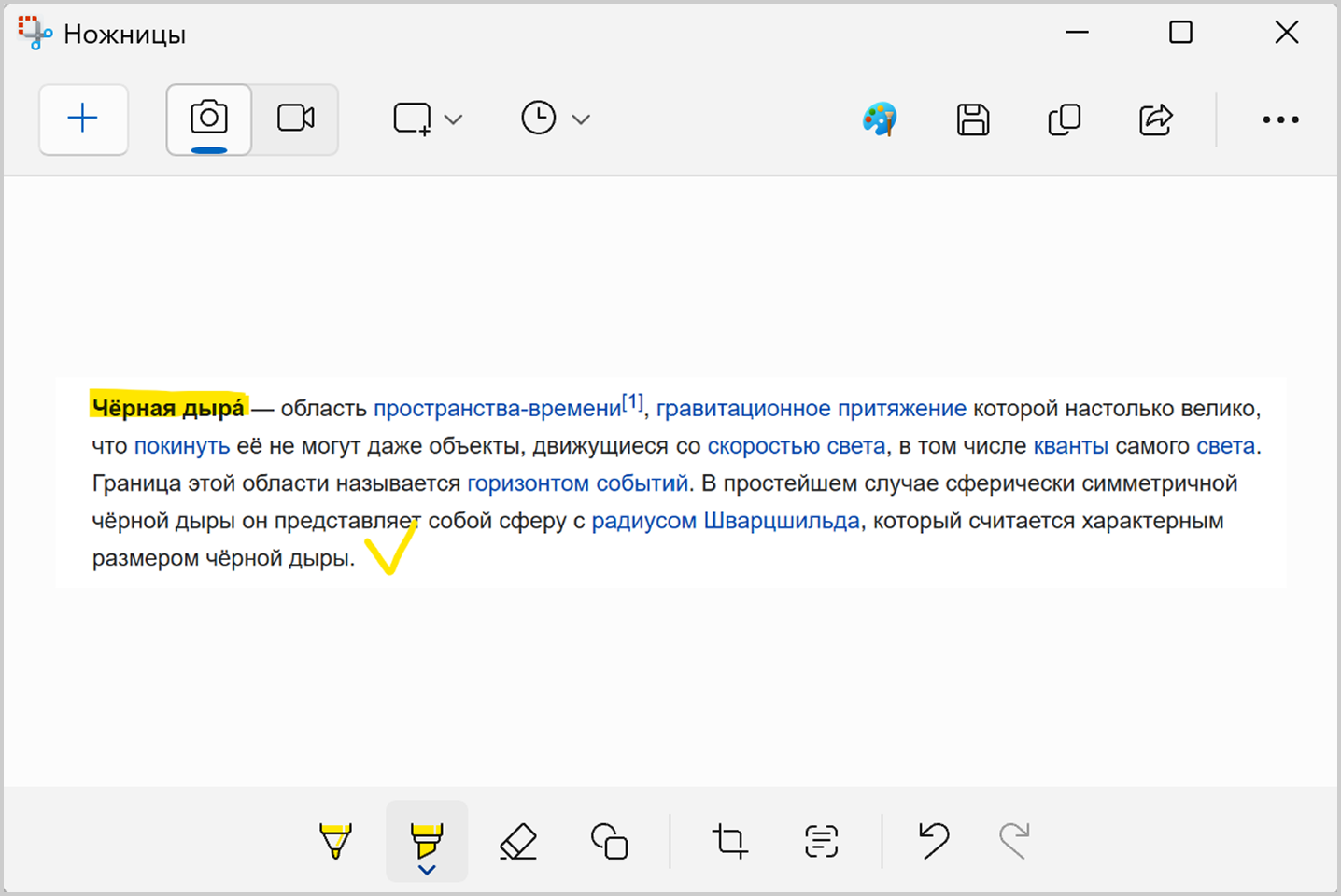The image size is (1341, 896).
Task: Run Text actions on the snip
Action: click(x=821, y=840)
